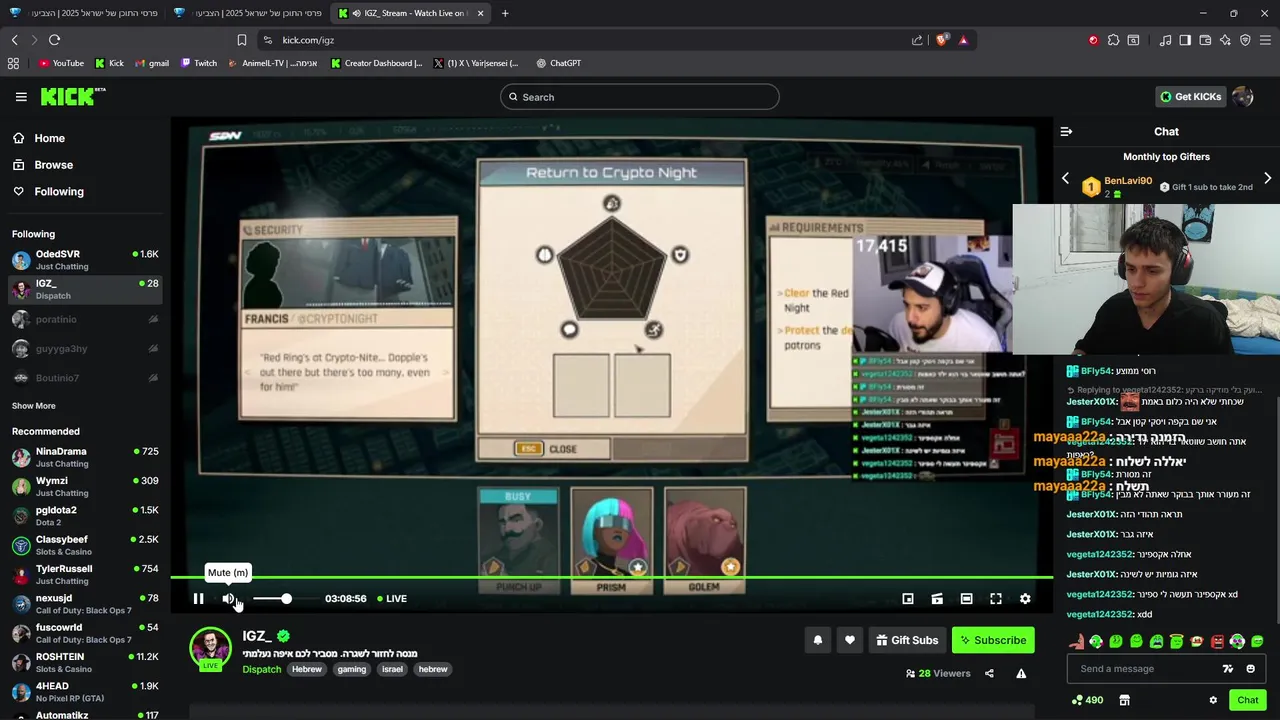Open the Dispatch category link

click(x=261, y=669)
